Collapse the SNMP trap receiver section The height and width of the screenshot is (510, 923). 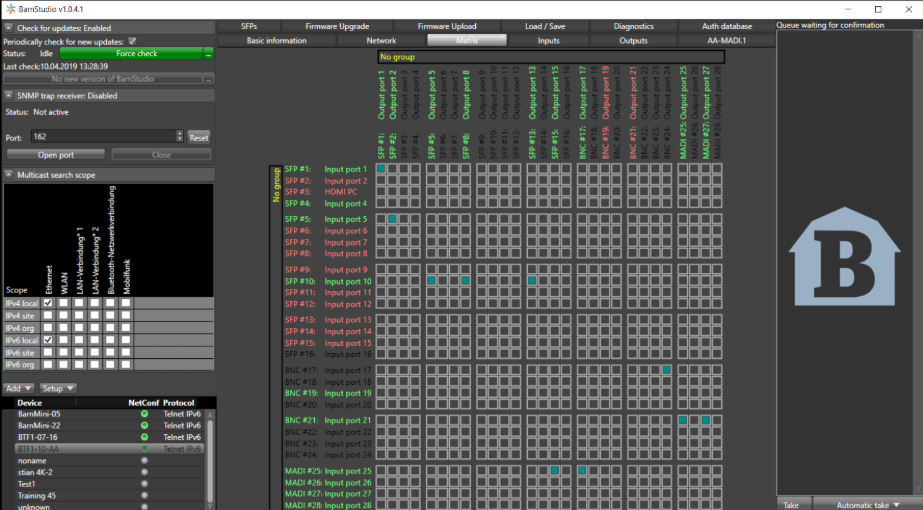click(9, 96)
